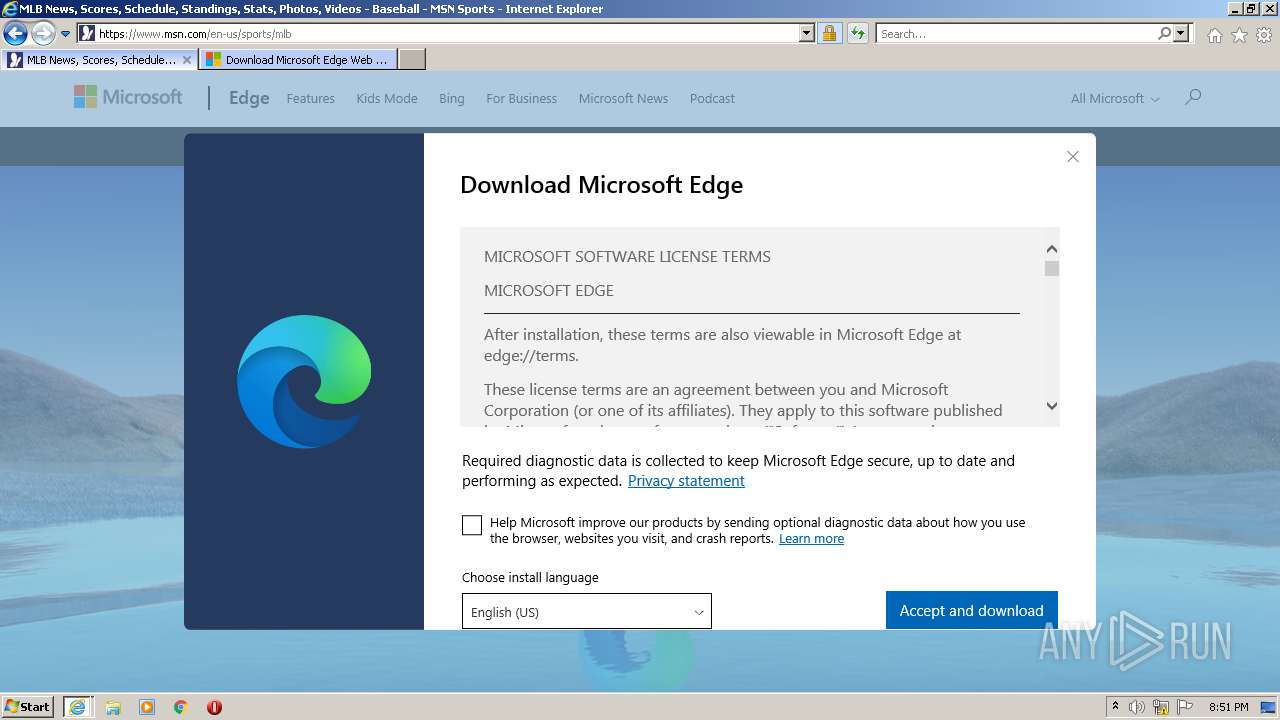Viewport: 1280px width, 720px height.
Task: Click the Action Center flag icon
Action: click(1184, 707)
